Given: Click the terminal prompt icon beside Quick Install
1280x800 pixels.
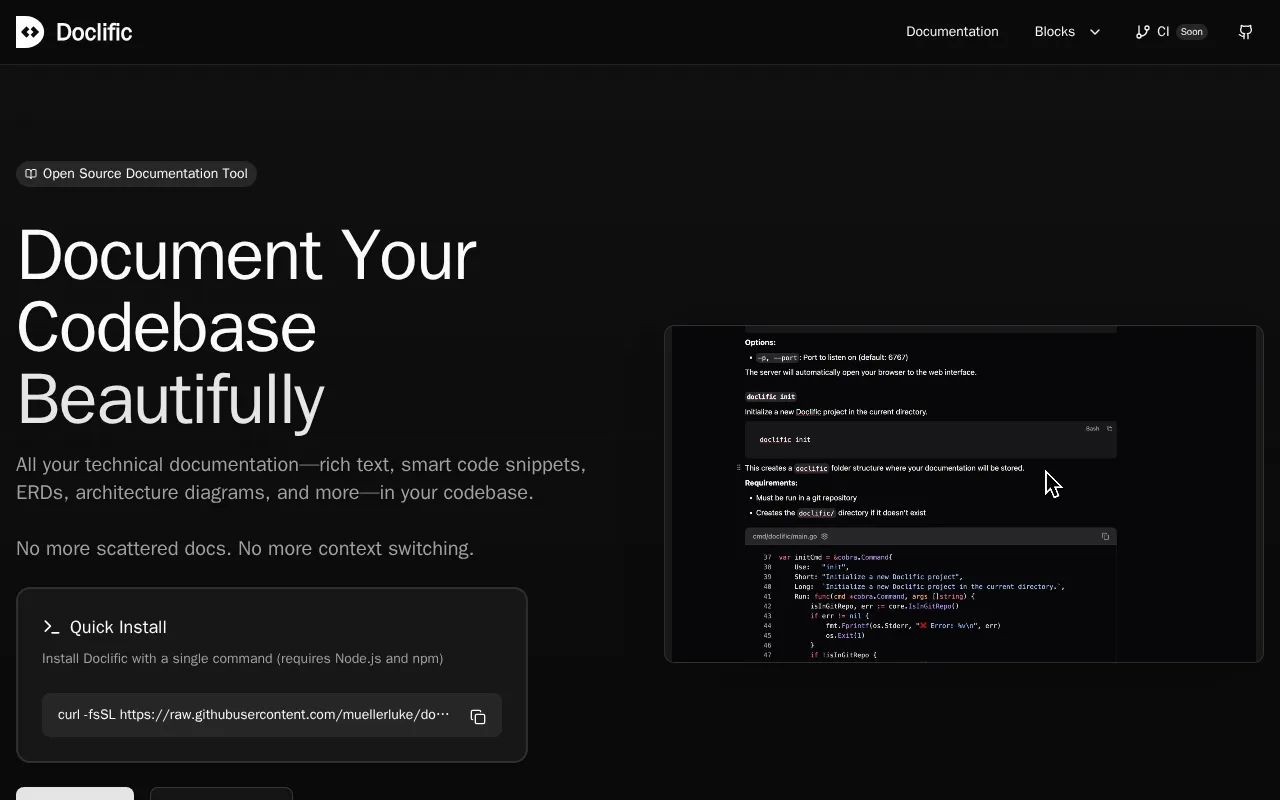Looking at the screenshot, I should 51,627.
